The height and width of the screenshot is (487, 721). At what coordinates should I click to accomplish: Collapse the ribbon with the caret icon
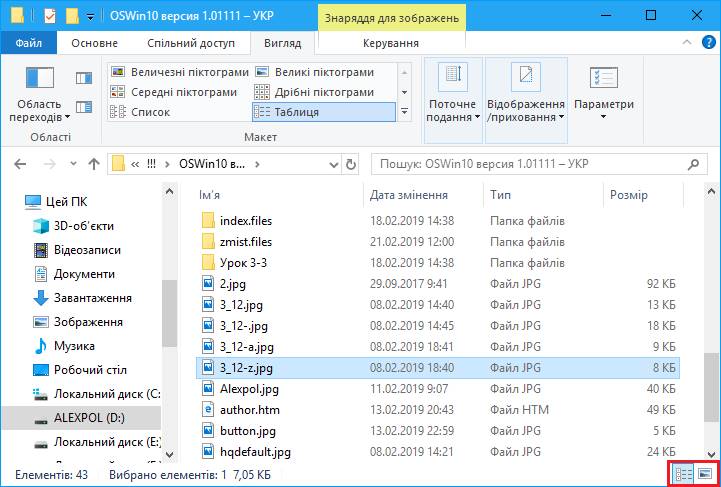click(x=687, y=43)
